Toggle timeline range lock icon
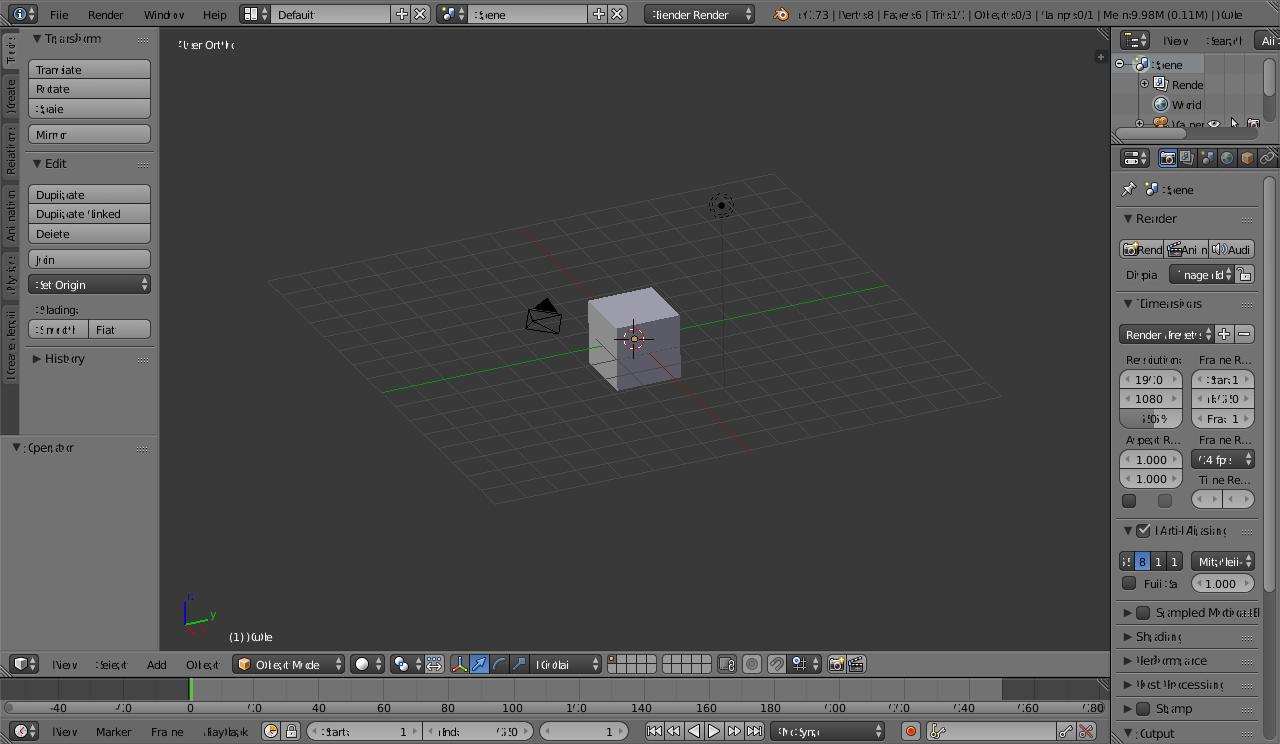Image resolution: width=1280 pixels, height=744 pixels. [x=291, y=732]
